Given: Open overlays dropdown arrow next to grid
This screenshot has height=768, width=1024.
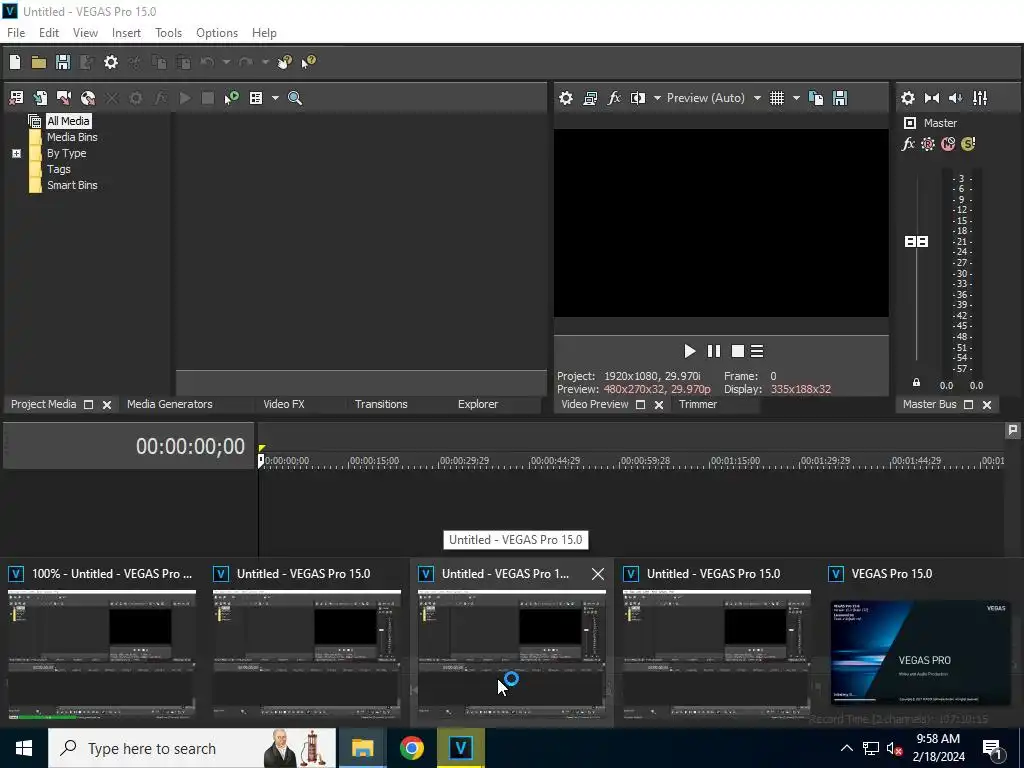Looking at the screenshot, I should coord(796,98).
